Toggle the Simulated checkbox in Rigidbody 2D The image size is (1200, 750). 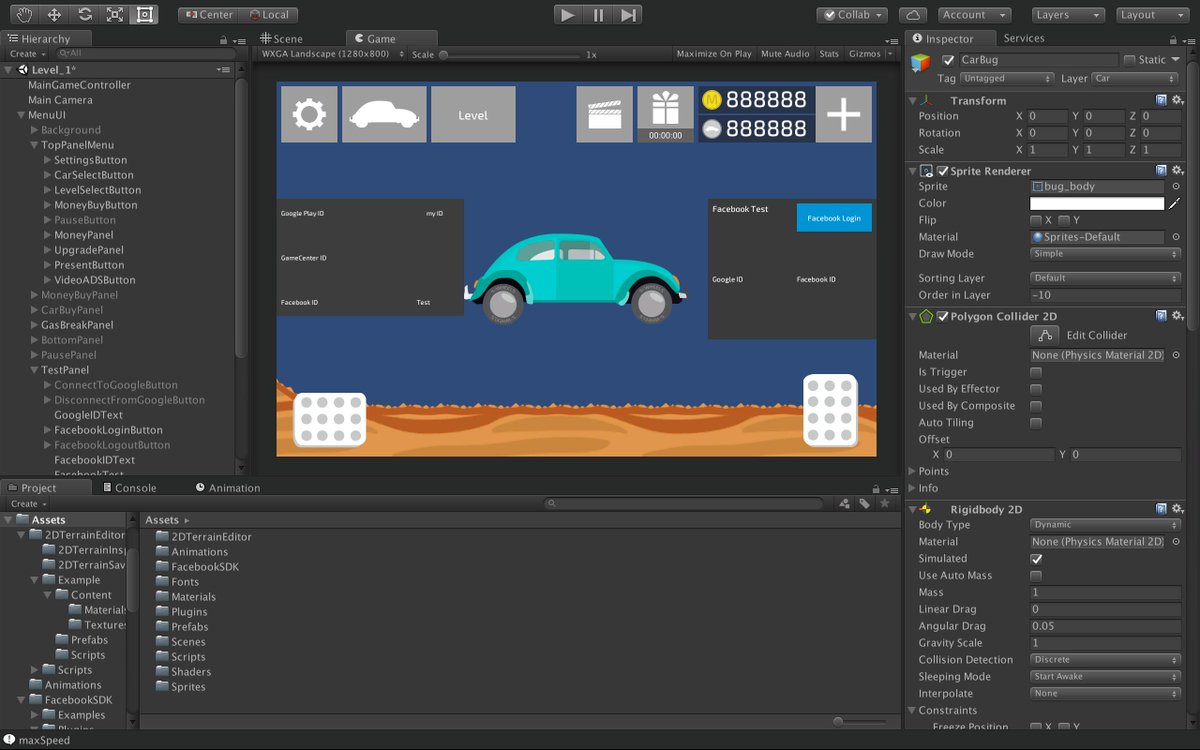(x=1038, y=558)
